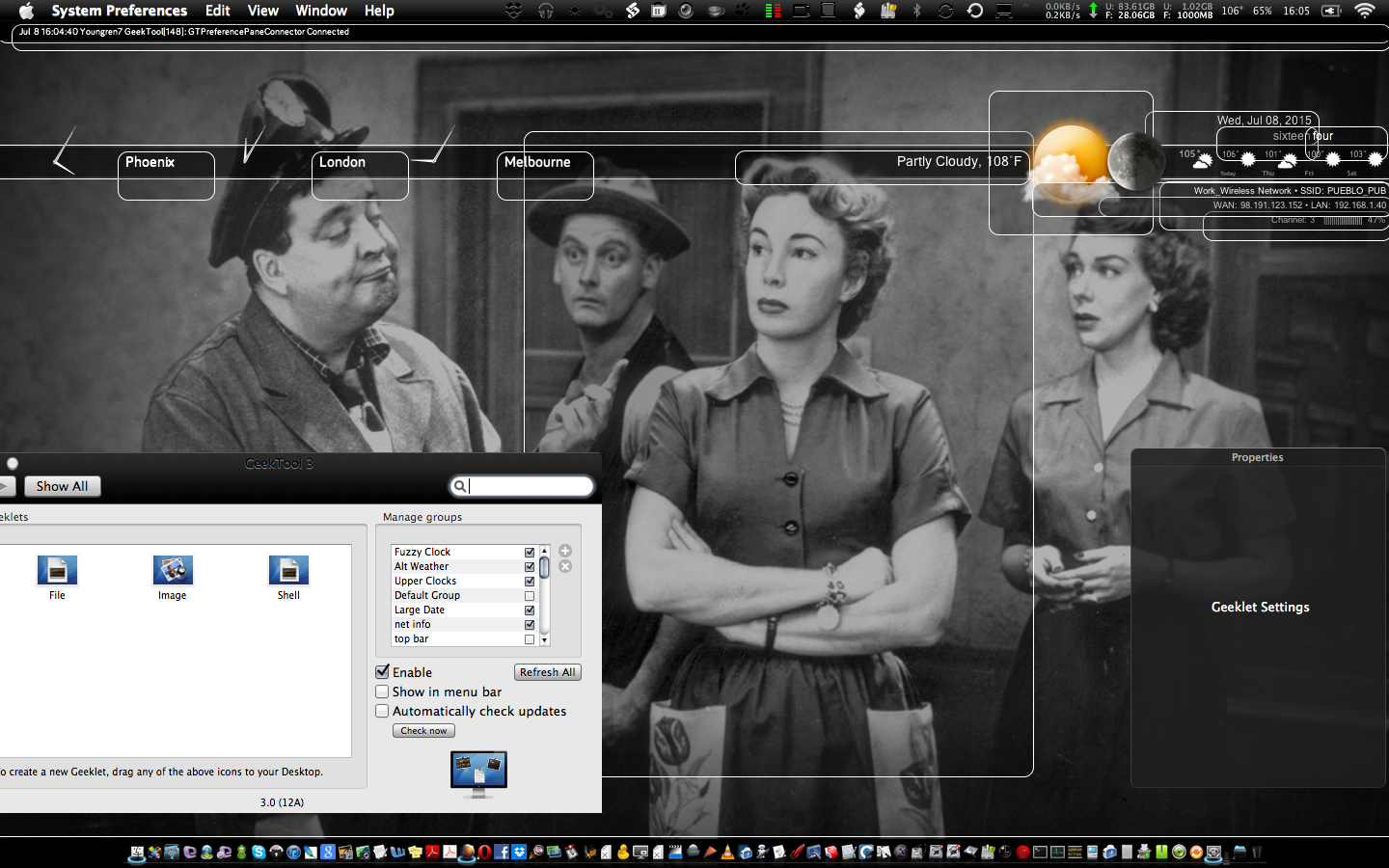
Task: Select the Image geeklet icon
Action: [x=173, y=570]
